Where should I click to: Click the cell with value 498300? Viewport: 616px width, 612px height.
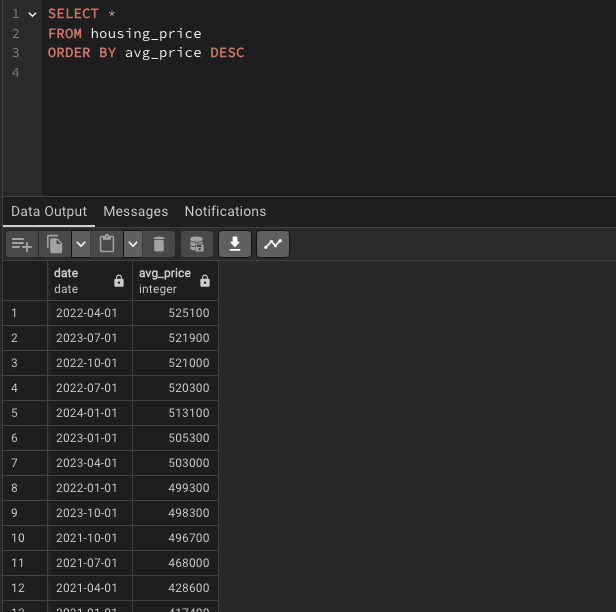click(x=175, y=513)
